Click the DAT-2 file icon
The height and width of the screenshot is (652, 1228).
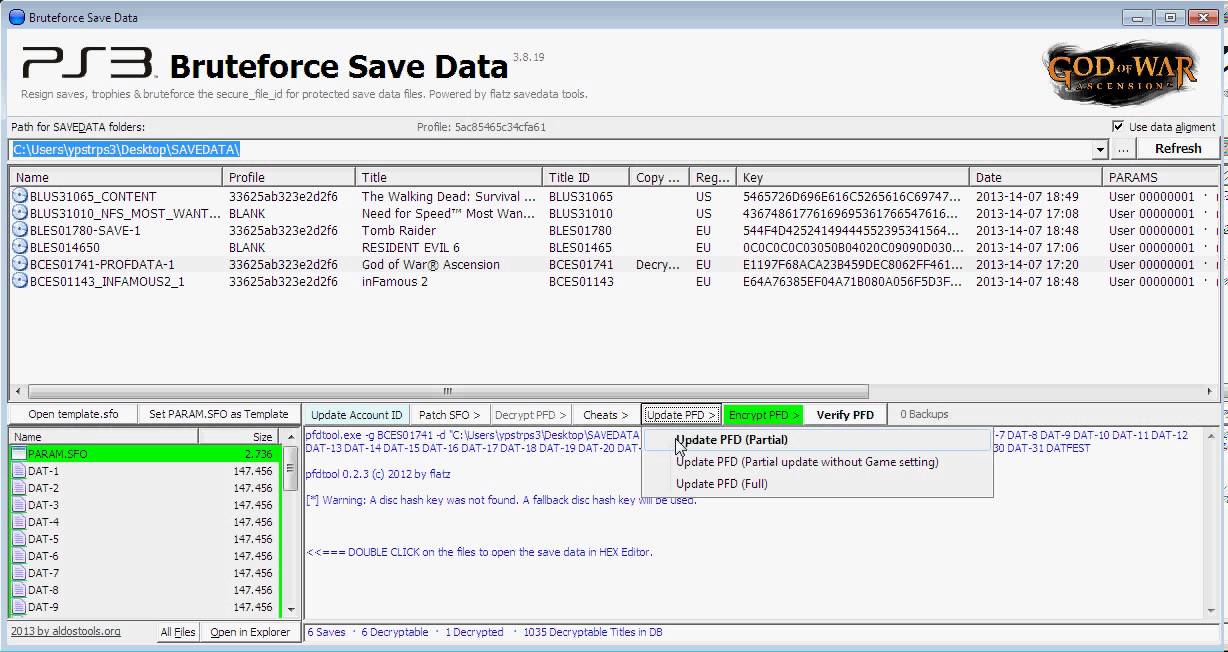point(19,488)
